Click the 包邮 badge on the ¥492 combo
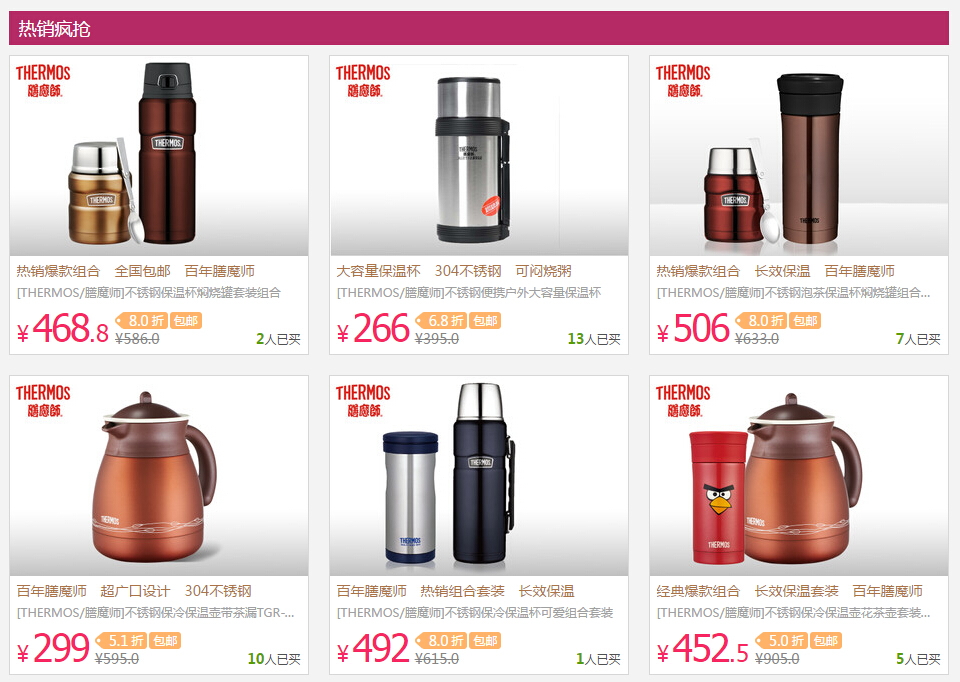This screenshot has width=960, height=682. pyautogui.click(x=485, y=641)
